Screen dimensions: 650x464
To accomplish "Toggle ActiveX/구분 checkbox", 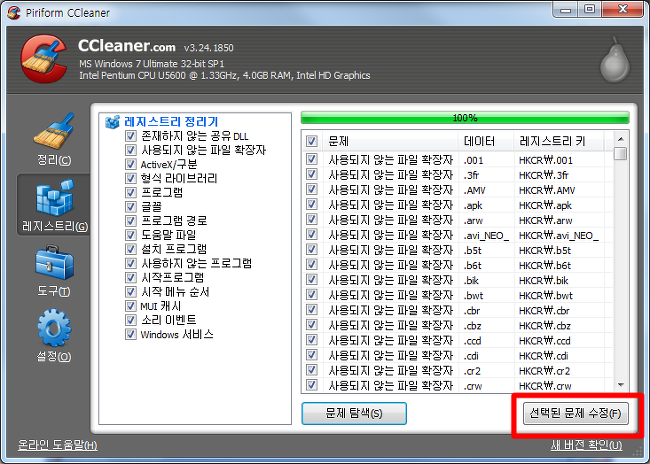I will (131, 164).
